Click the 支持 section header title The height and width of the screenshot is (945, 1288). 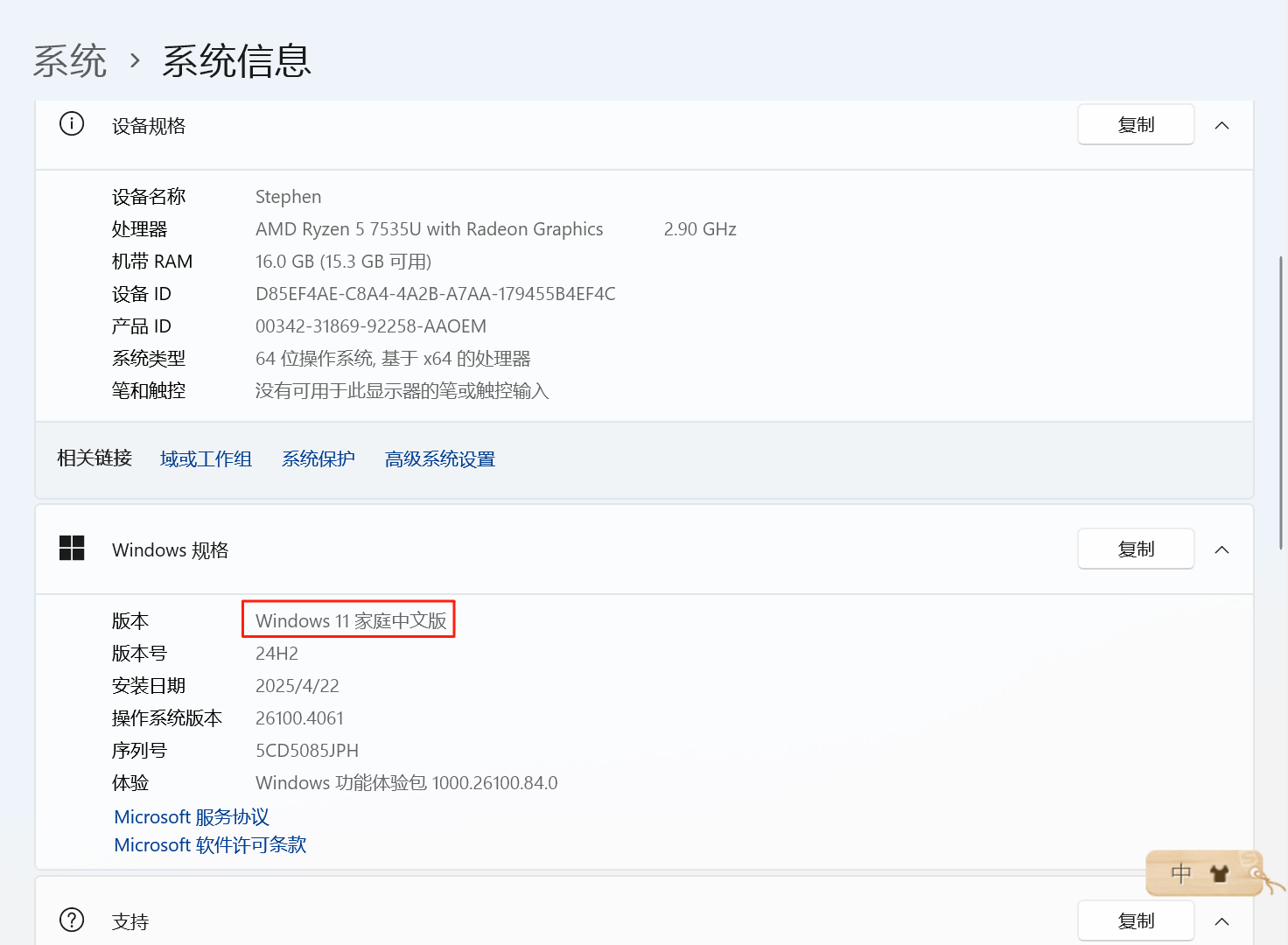click(130, 922)
